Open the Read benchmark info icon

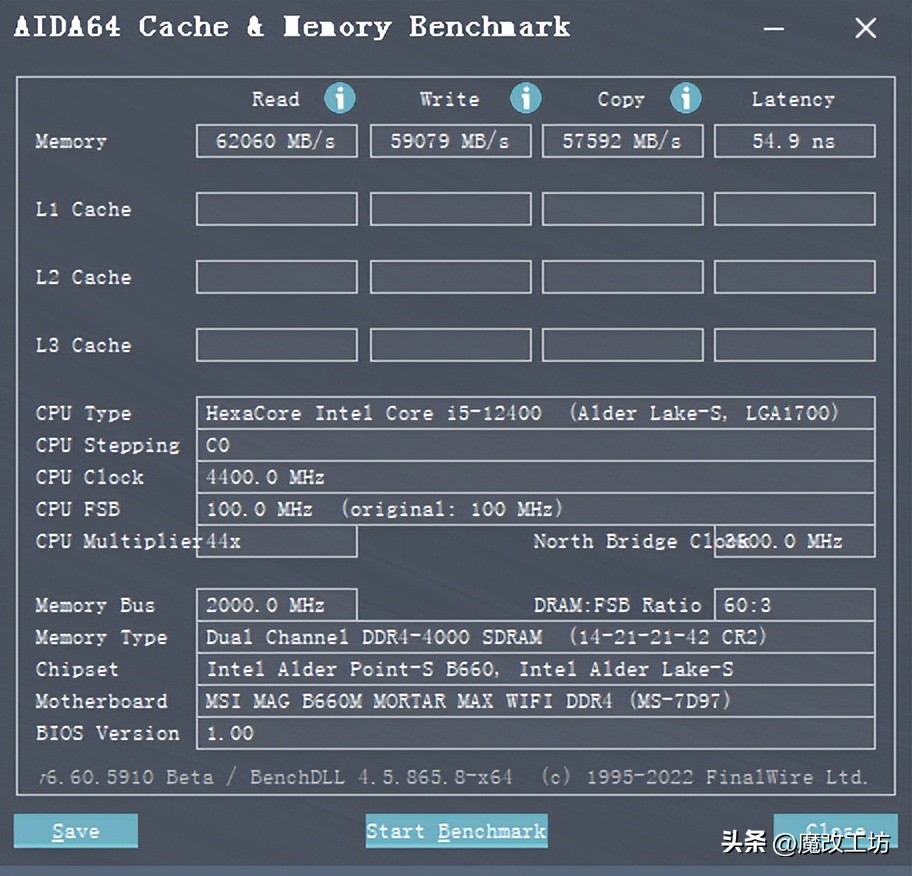point(340,99)
